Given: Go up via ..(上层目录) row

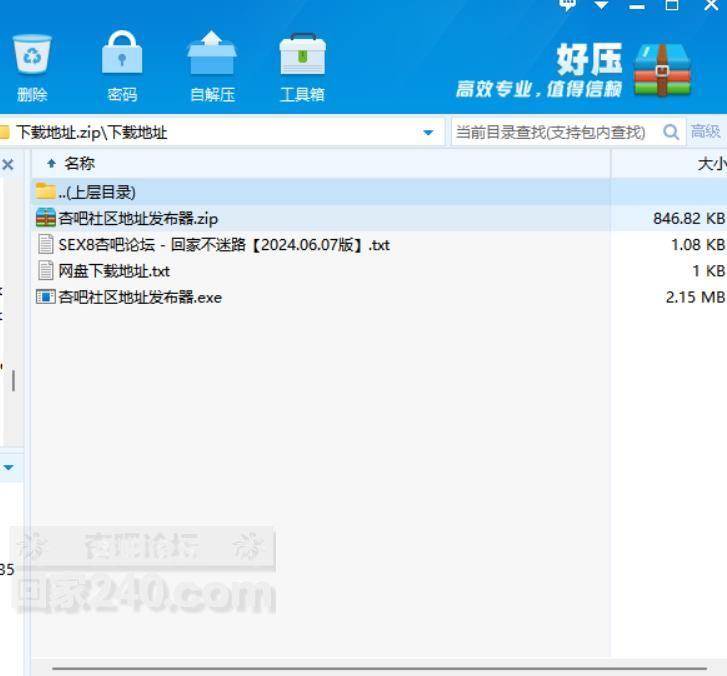Looking at the screenshot, I should tap(321, 192).
